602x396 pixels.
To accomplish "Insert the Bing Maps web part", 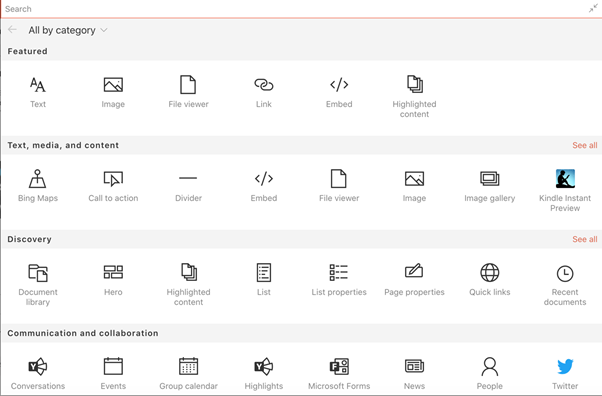I will [38, 186].
